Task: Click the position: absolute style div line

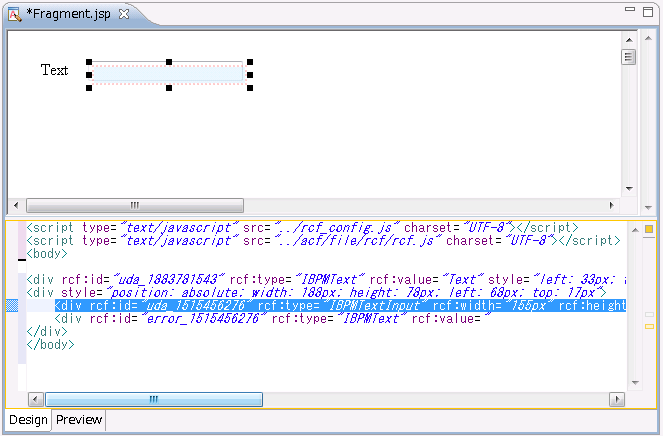Action: 316,293
